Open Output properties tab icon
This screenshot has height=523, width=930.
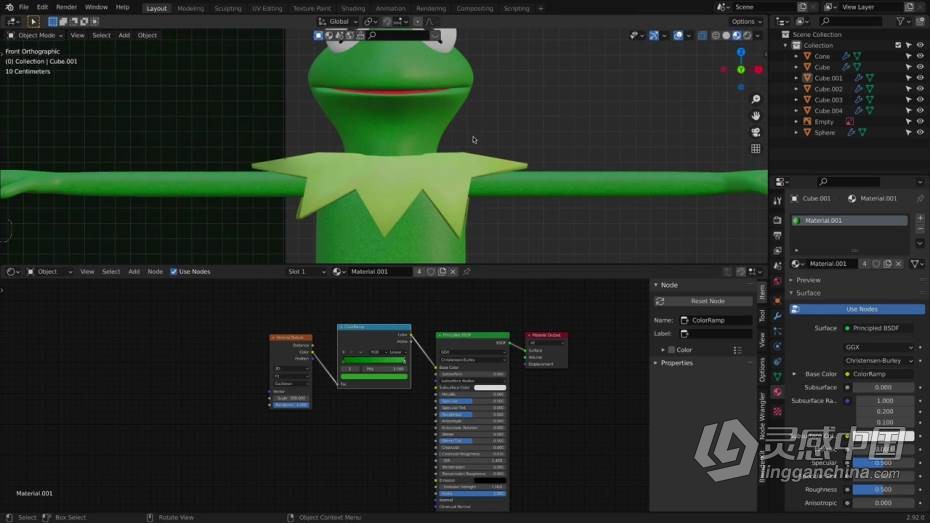(x=778, y=235)
